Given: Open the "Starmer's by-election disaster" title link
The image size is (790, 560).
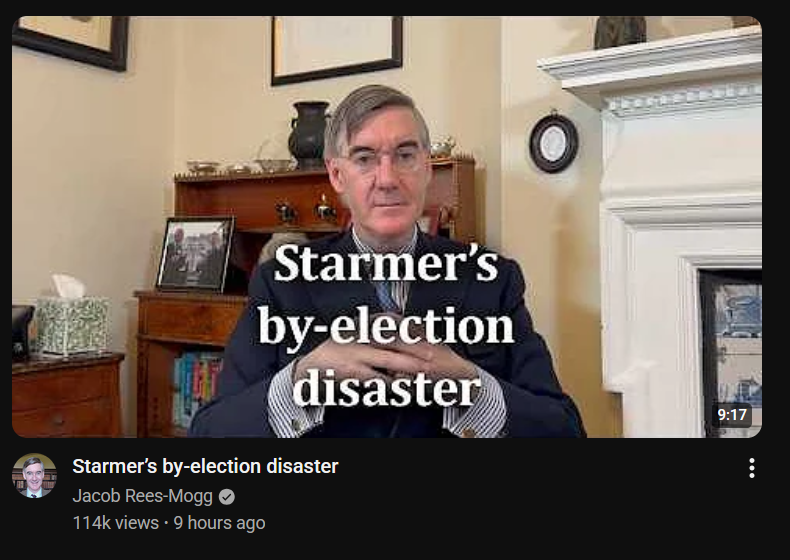Looking at the screenshot, I should point(205,466).
